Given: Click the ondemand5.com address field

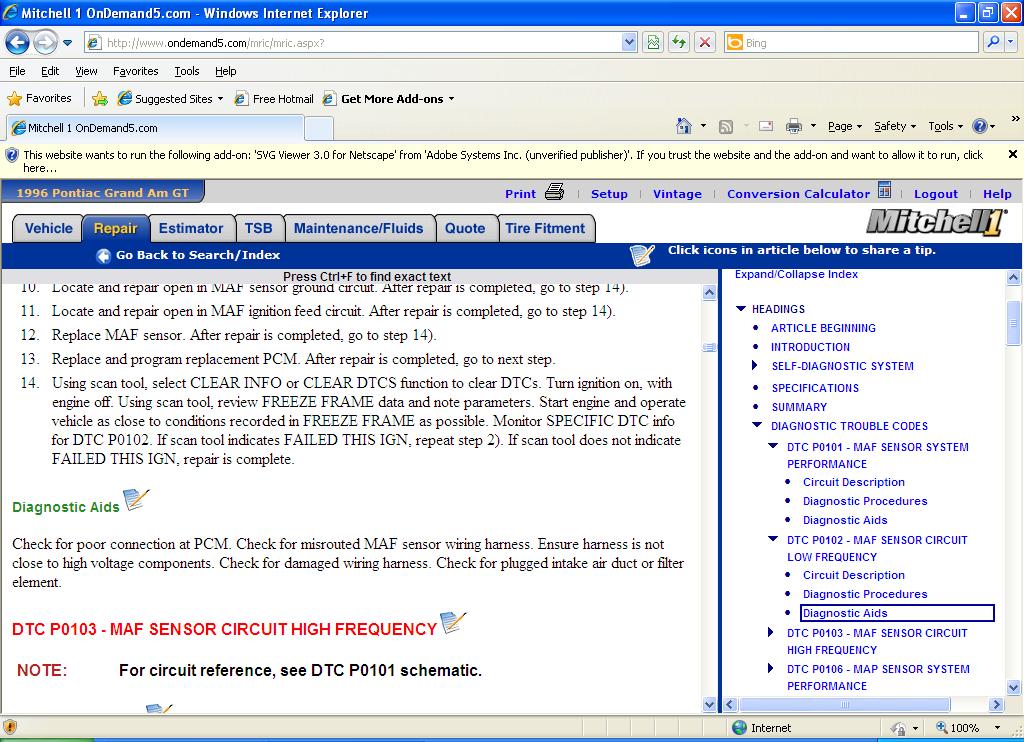Looking at the screenshot, I should coord(353,43).
